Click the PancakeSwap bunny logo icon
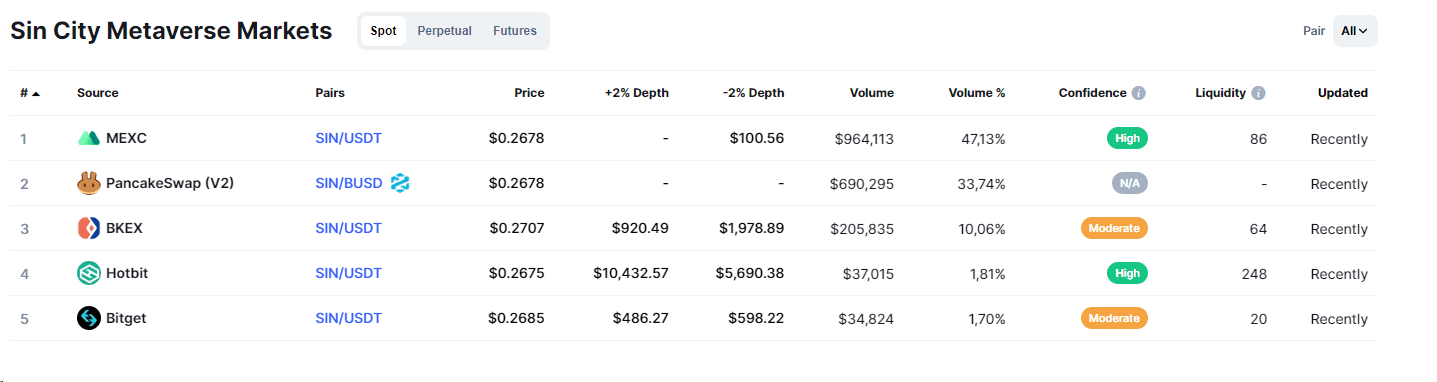 (89, 184)
